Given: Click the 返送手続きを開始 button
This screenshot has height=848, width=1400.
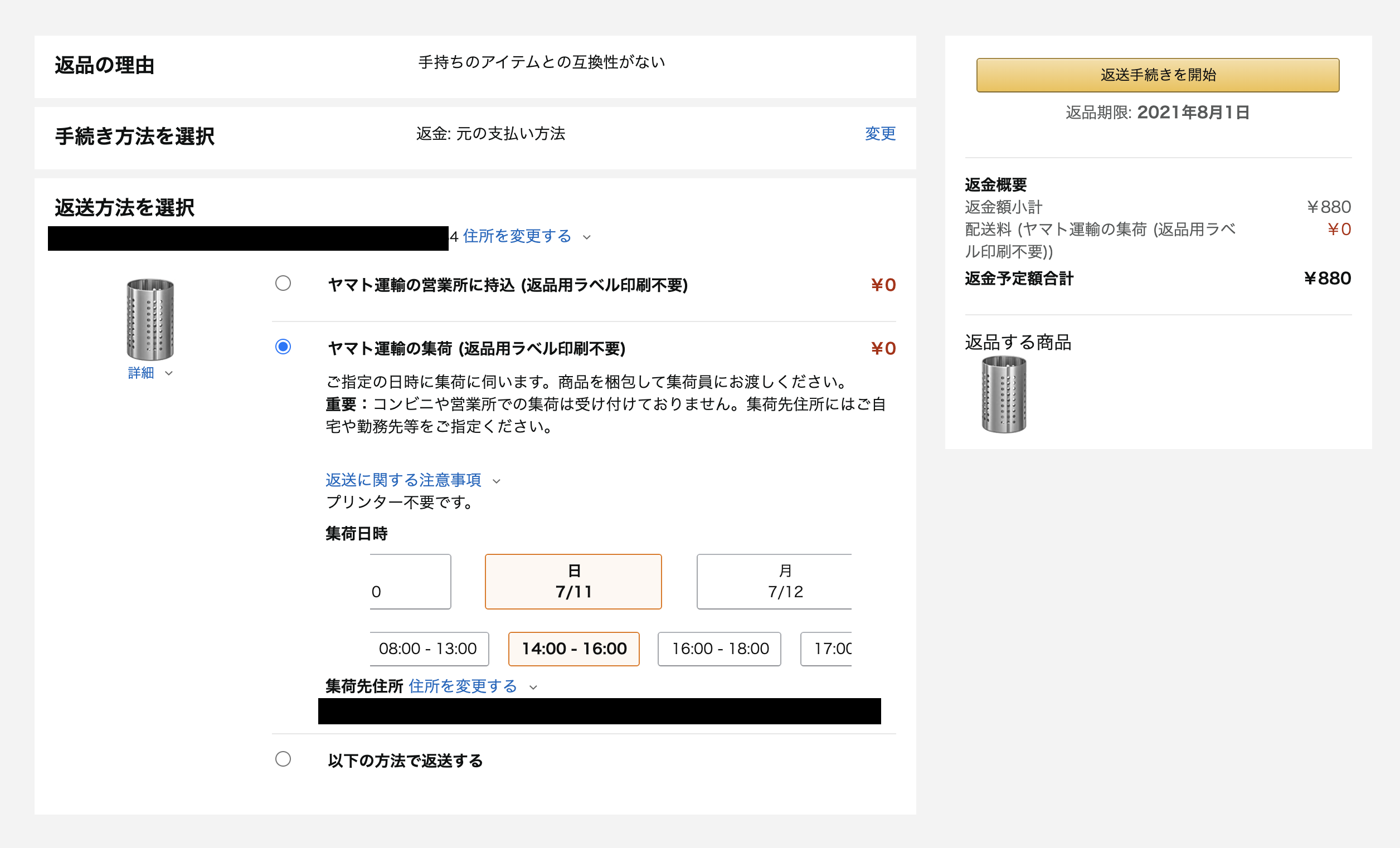Looking at the screenshot, I should click(x=1158, y=75).
